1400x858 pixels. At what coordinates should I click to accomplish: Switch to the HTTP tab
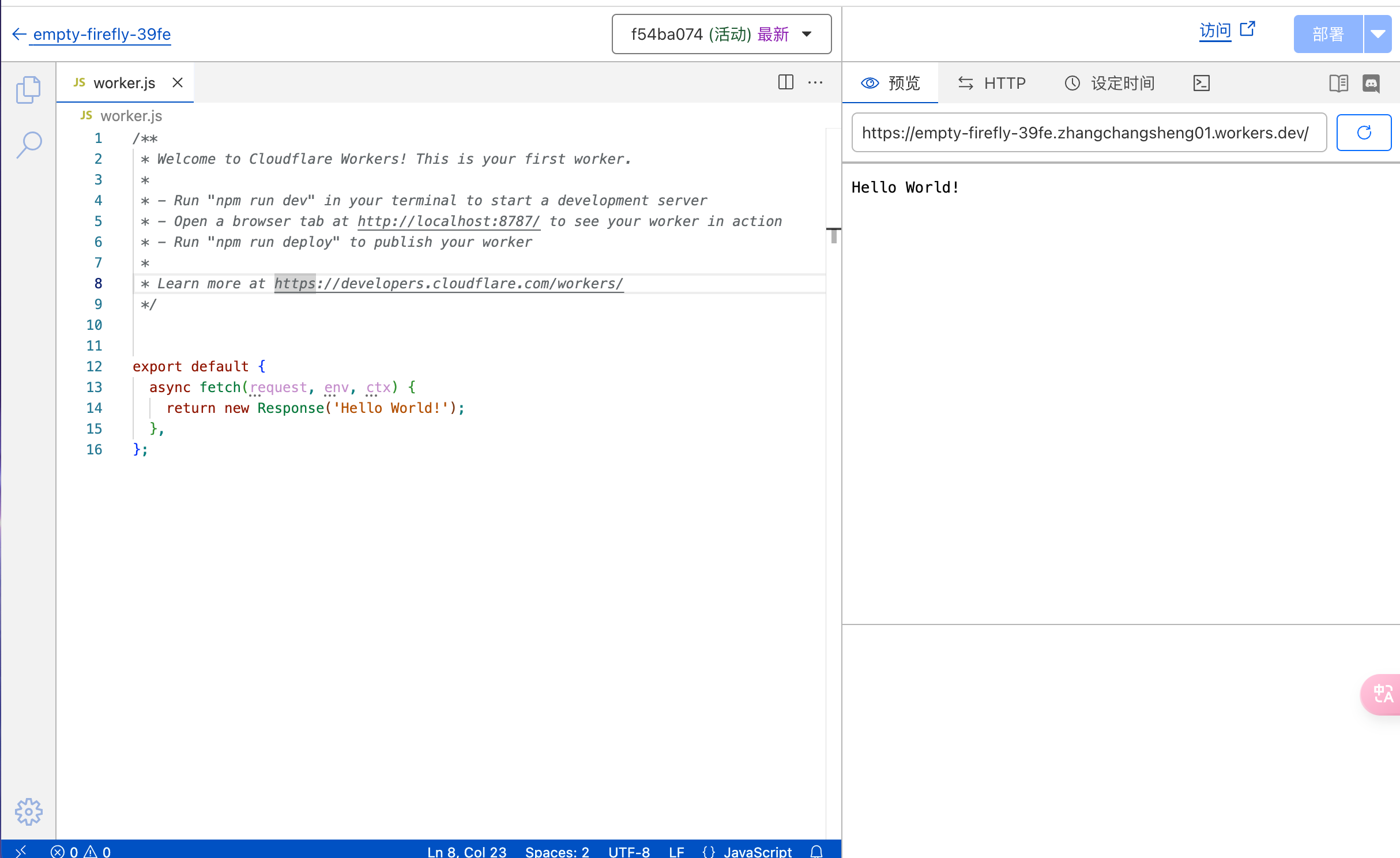(992, 83)
